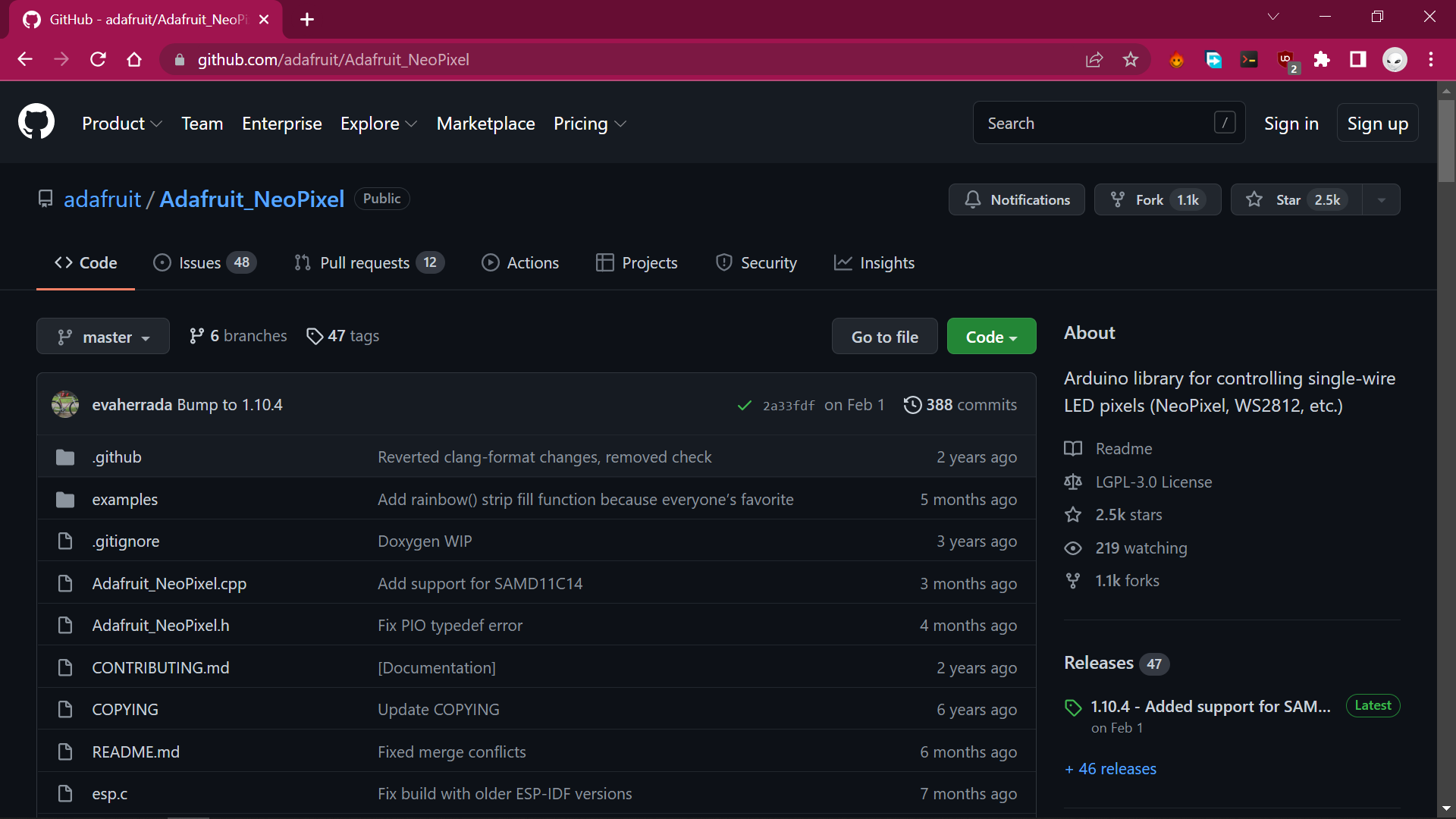Click the green commit check status icon
Image resolution: width=1456 pixels, height=819 pixels.
(744, 405)
